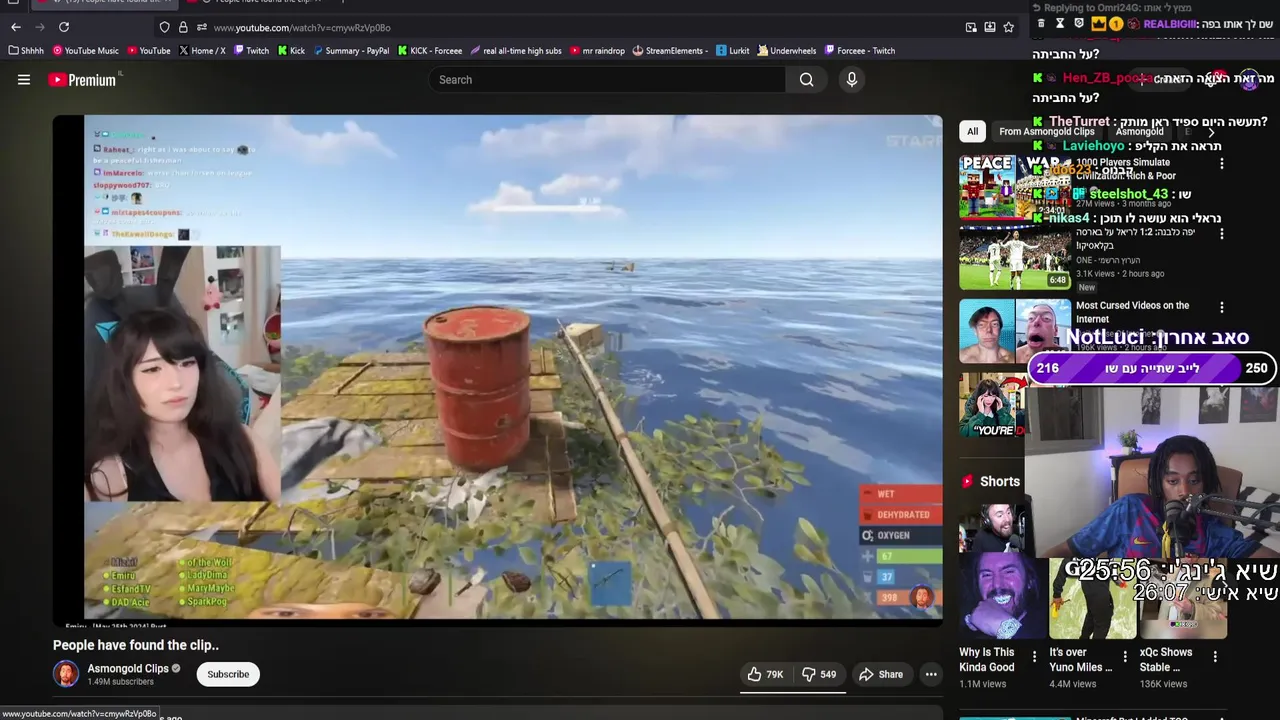
Task: Click the browser URL address bar
Action: tap(580, 27)
